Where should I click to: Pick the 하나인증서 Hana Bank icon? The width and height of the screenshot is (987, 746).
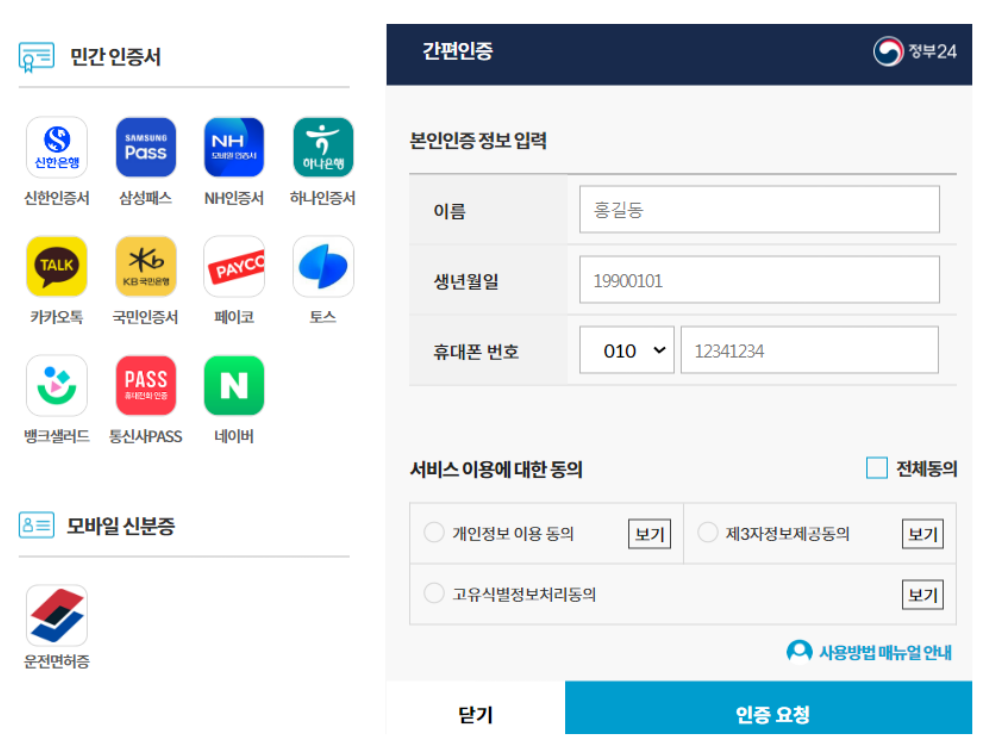pyautogui.click(x=323, y=147)
